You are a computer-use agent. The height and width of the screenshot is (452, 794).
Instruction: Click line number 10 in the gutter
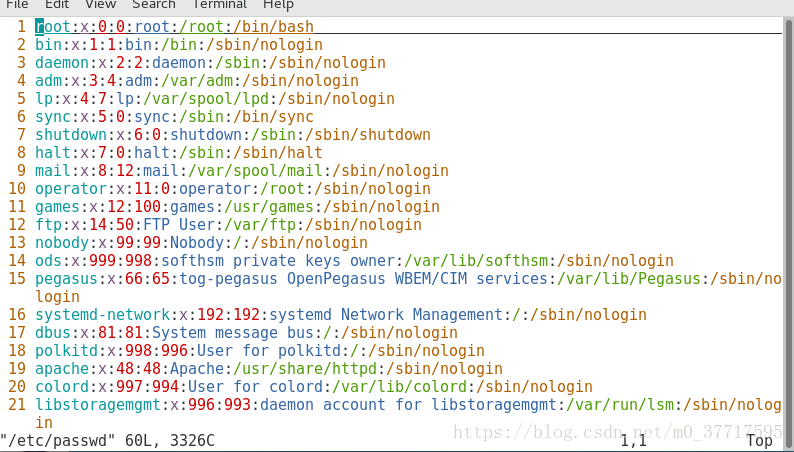17,189
